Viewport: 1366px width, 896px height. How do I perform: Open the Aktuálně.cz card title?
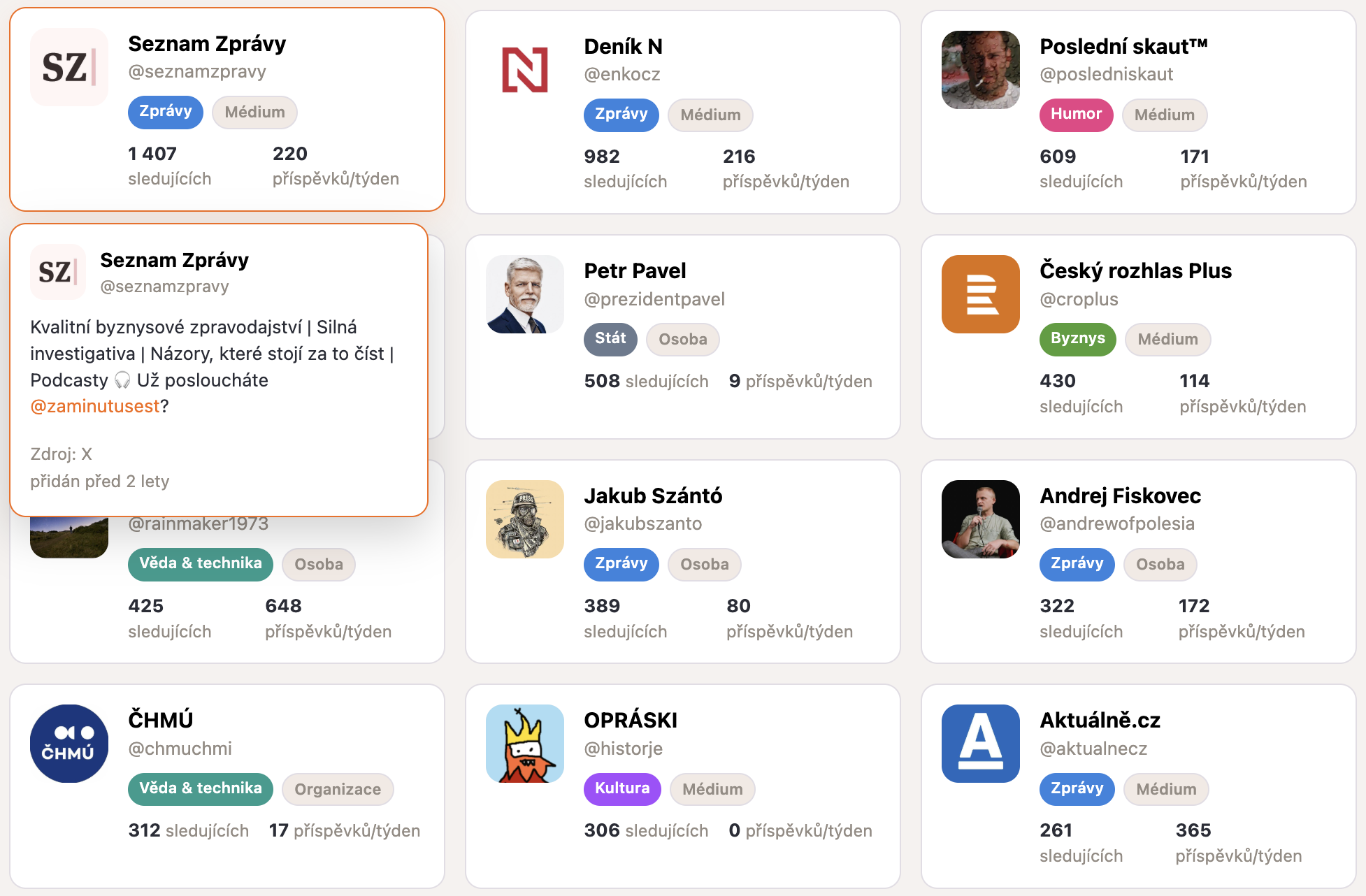coord(1100,720)
